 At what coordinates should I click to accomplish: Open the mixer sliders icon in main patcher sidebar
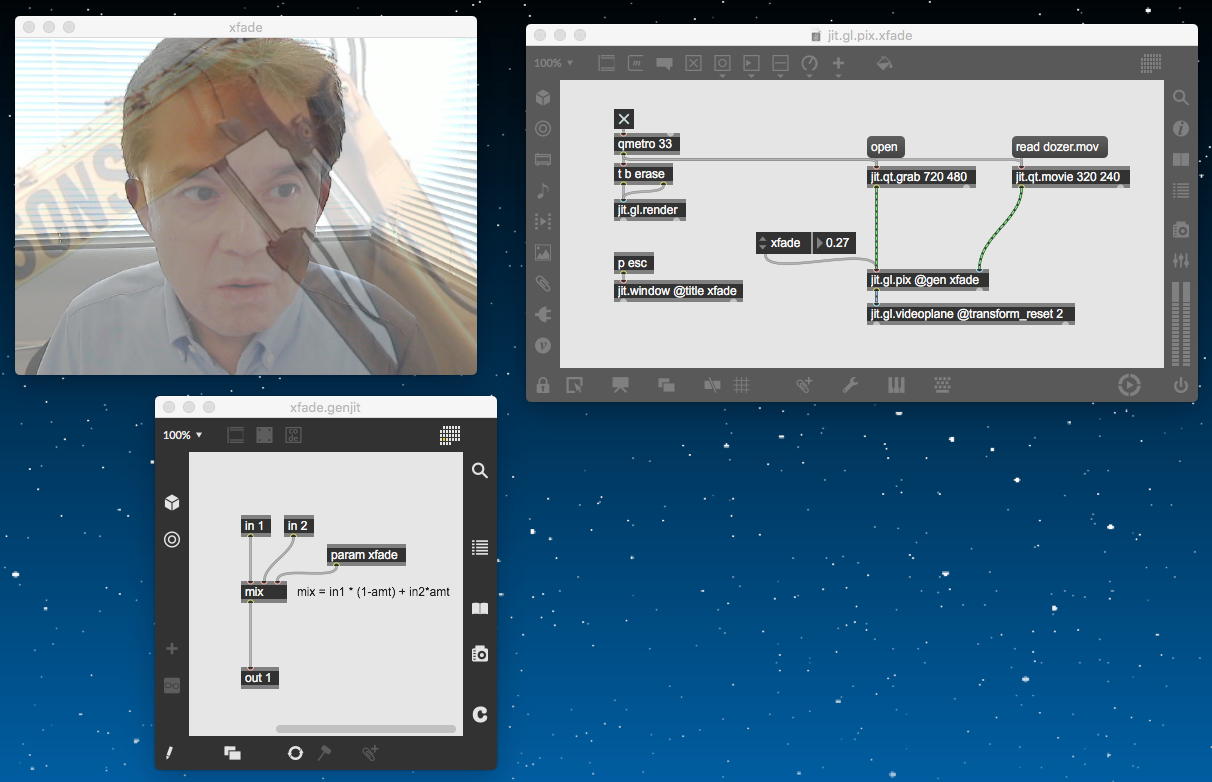tap(1181, 260)
